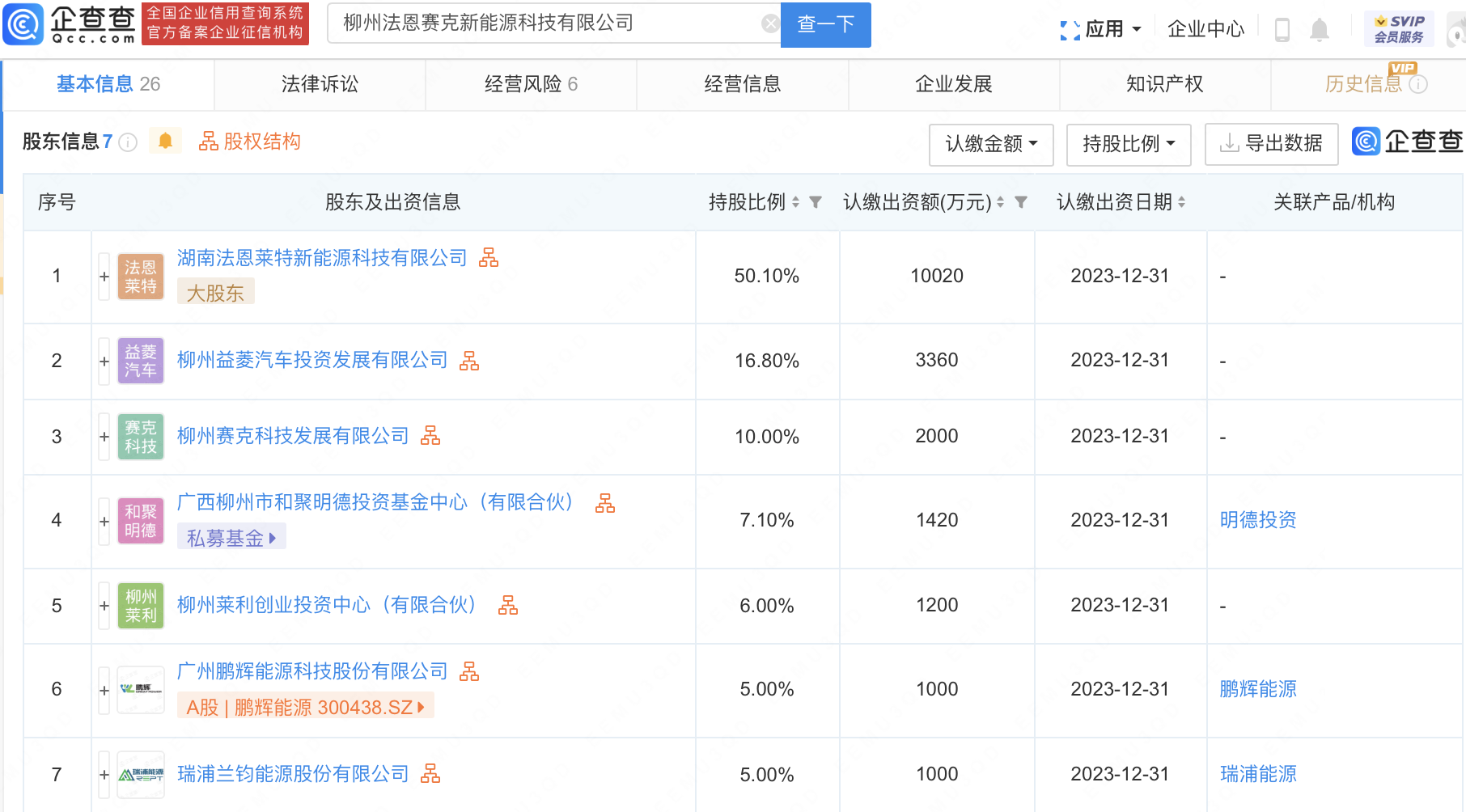Open 柳州莱利创业投资中心（有限合伙）link

(330, 605)
